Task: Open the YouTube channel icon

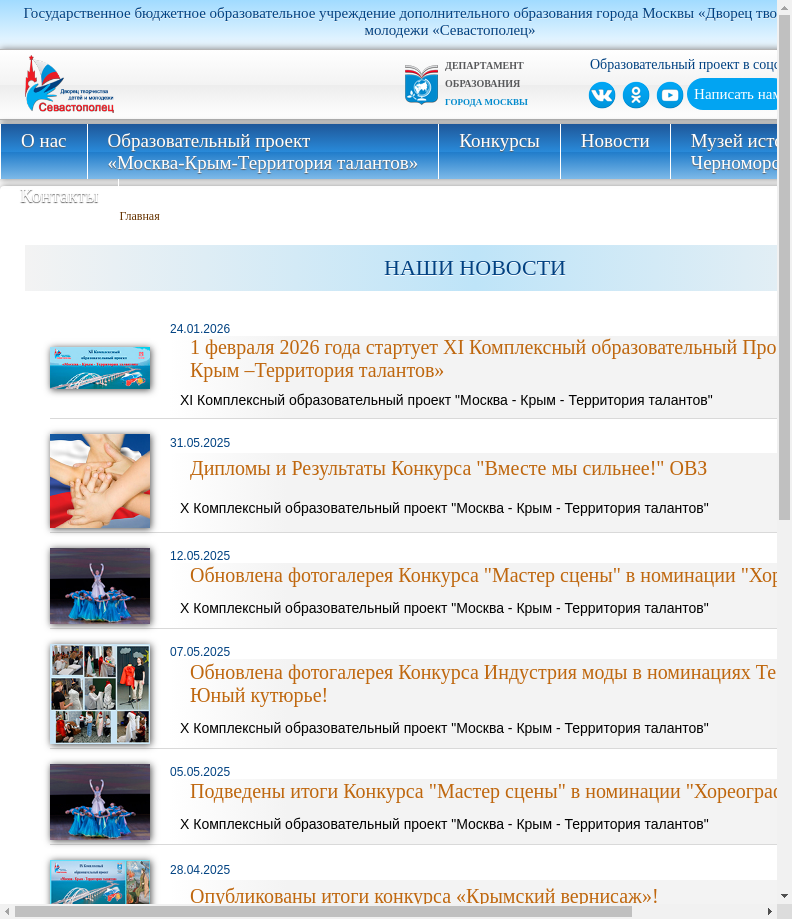Action: (x=669, y=95)
